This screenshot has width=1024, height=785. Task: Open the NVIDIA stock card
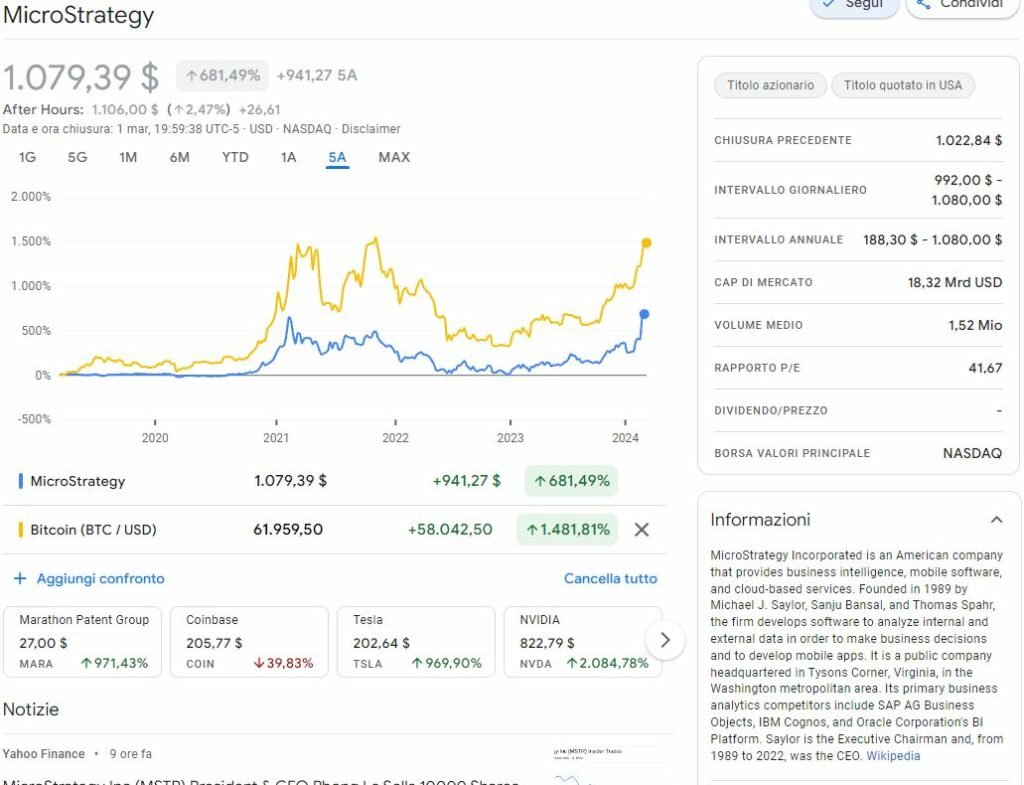point(583,641)
